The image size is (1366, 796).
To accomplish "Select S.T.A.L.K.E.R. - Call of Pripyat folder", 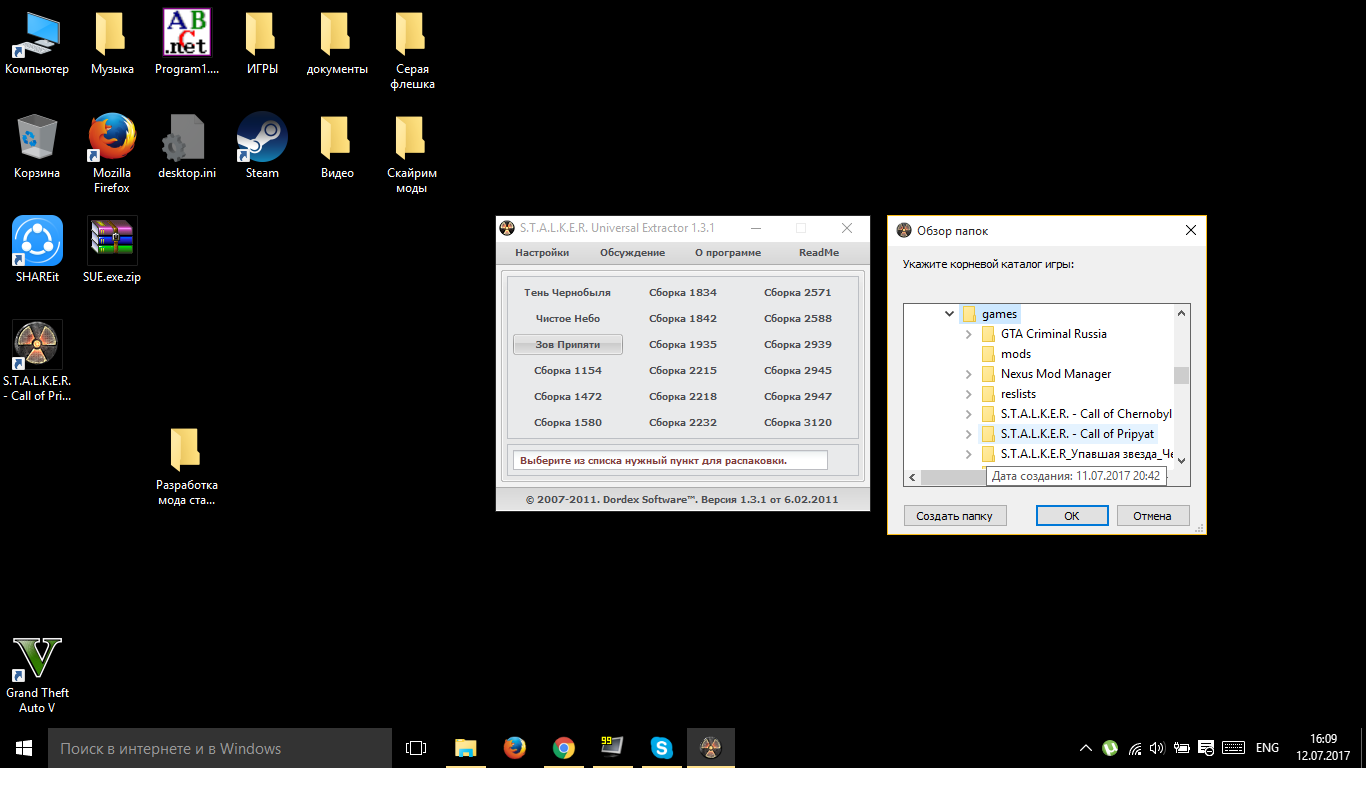I will click(1077, 434).
